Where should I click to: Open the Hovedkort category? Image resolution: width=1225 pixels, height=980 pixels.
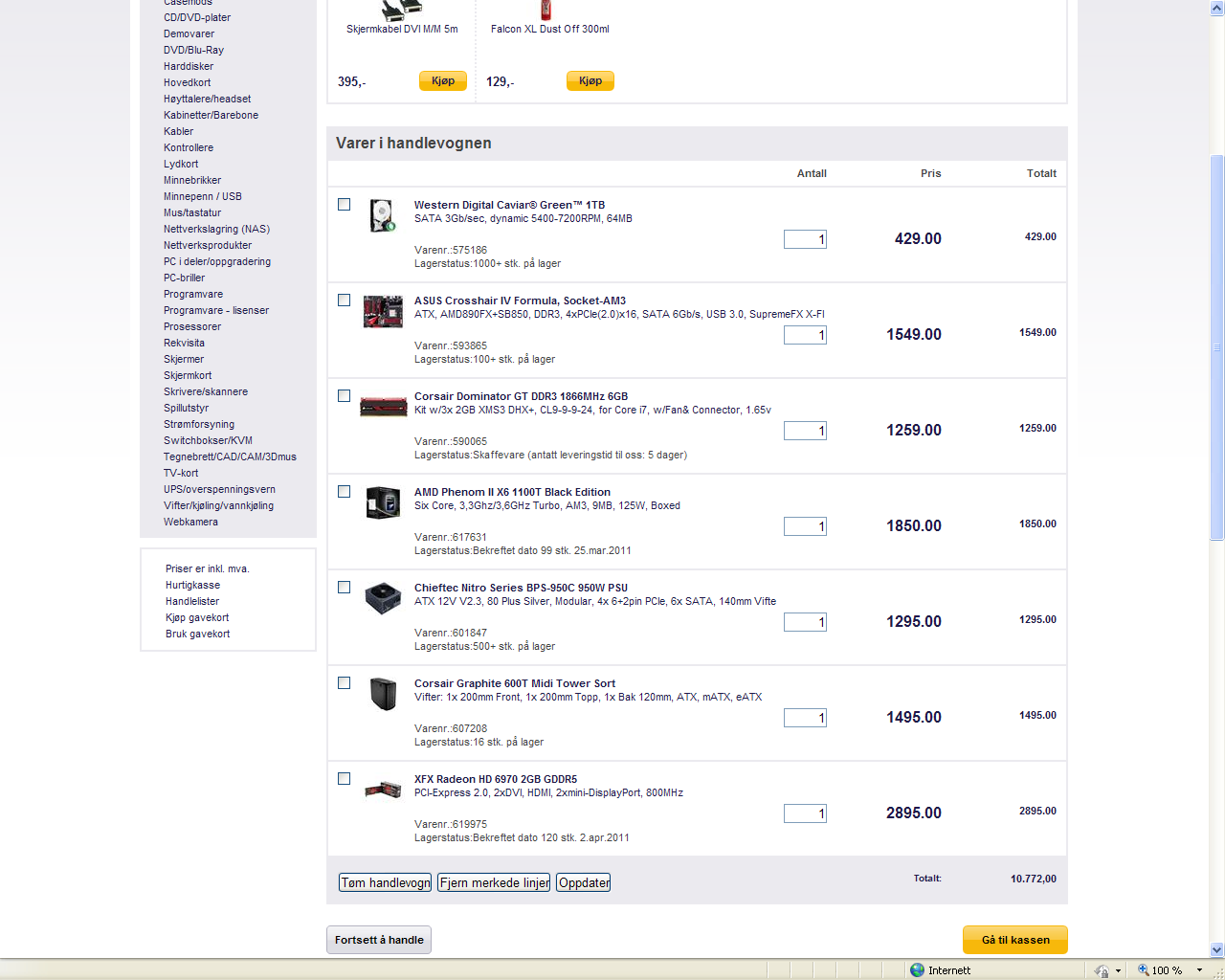[x=188, y=83]
